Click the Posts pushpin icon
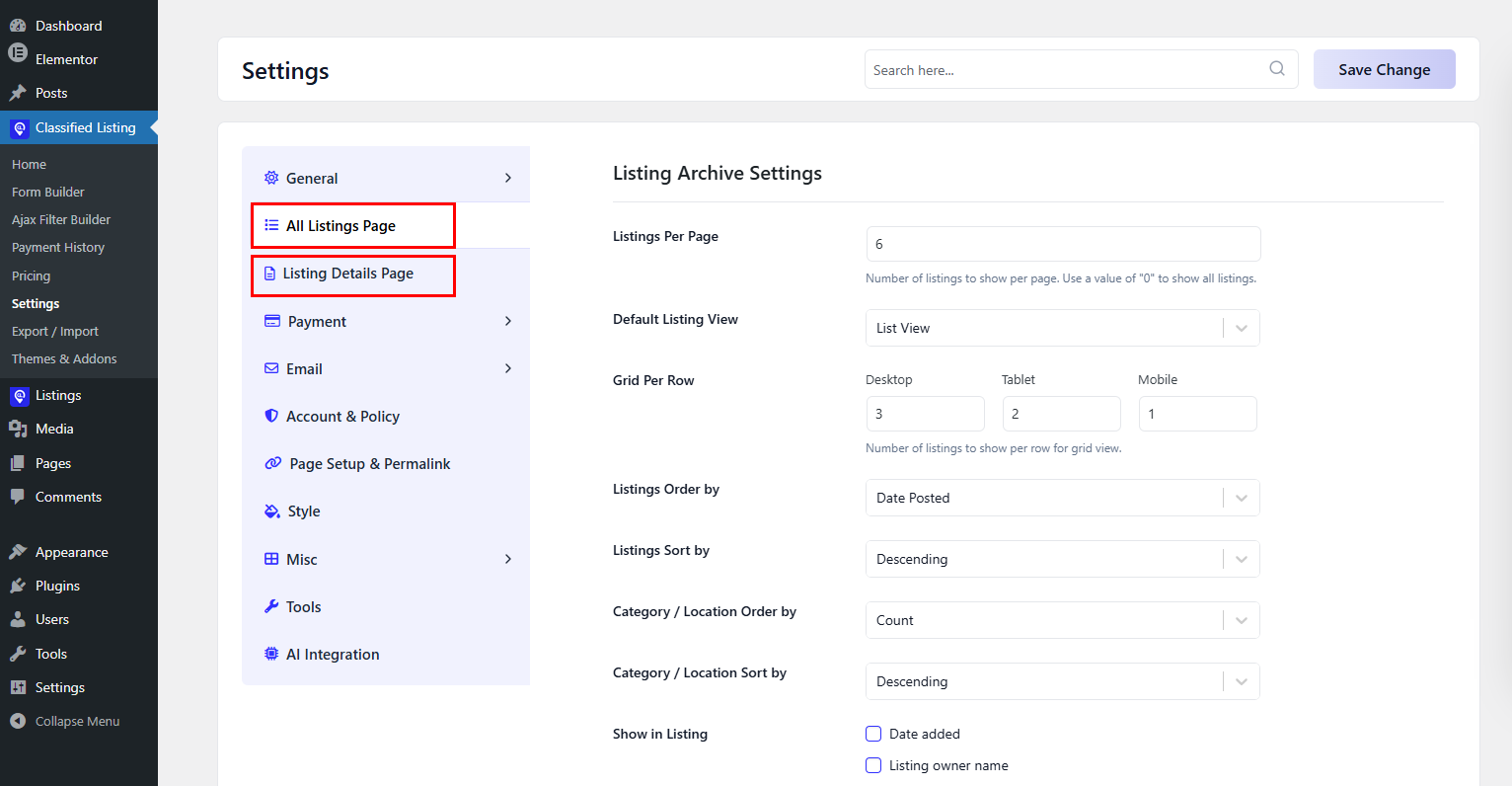 click(x=18, y=93)
